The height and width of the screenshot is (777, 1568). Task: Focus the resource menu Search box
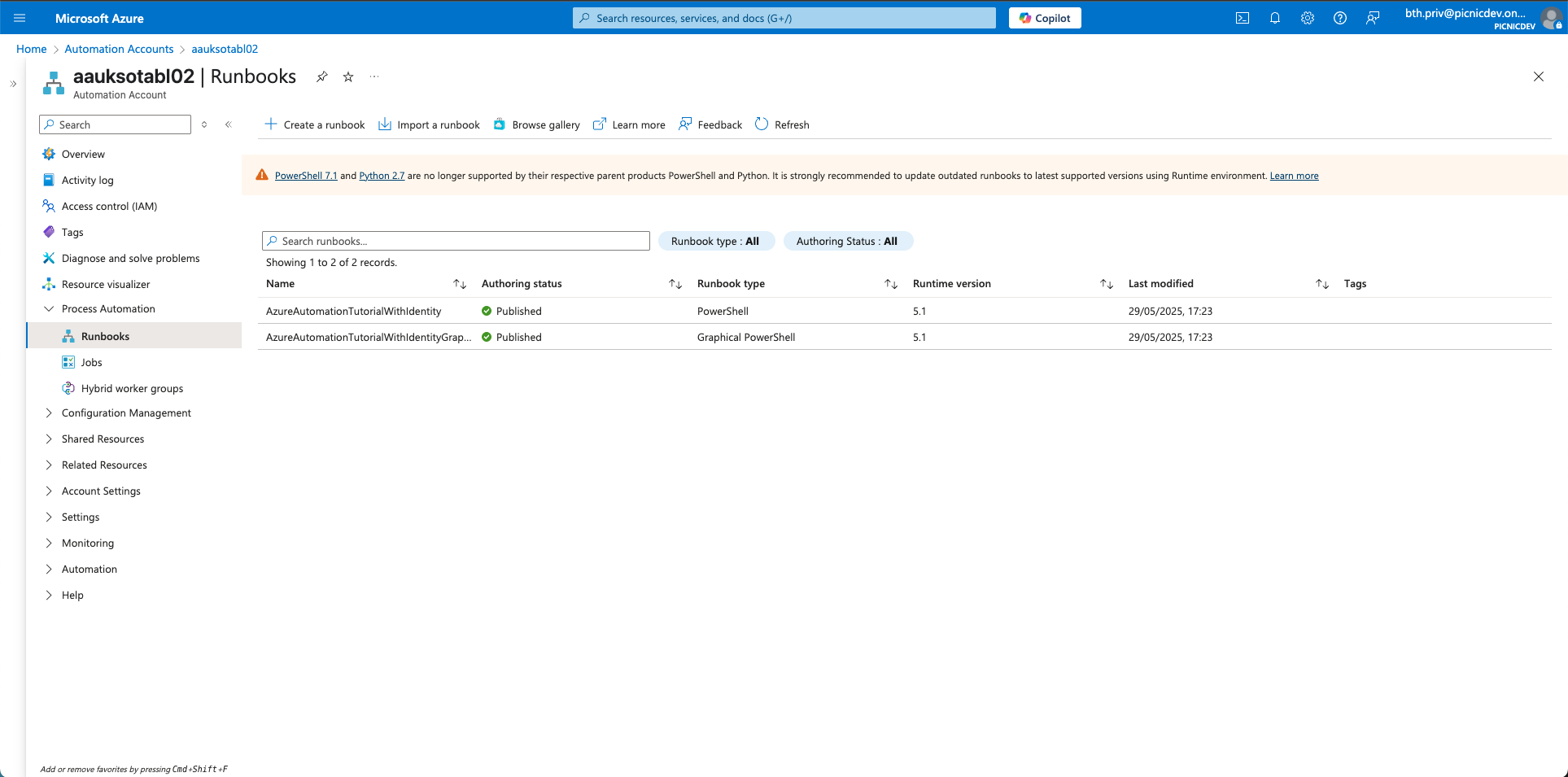click(x=115, y=124)
